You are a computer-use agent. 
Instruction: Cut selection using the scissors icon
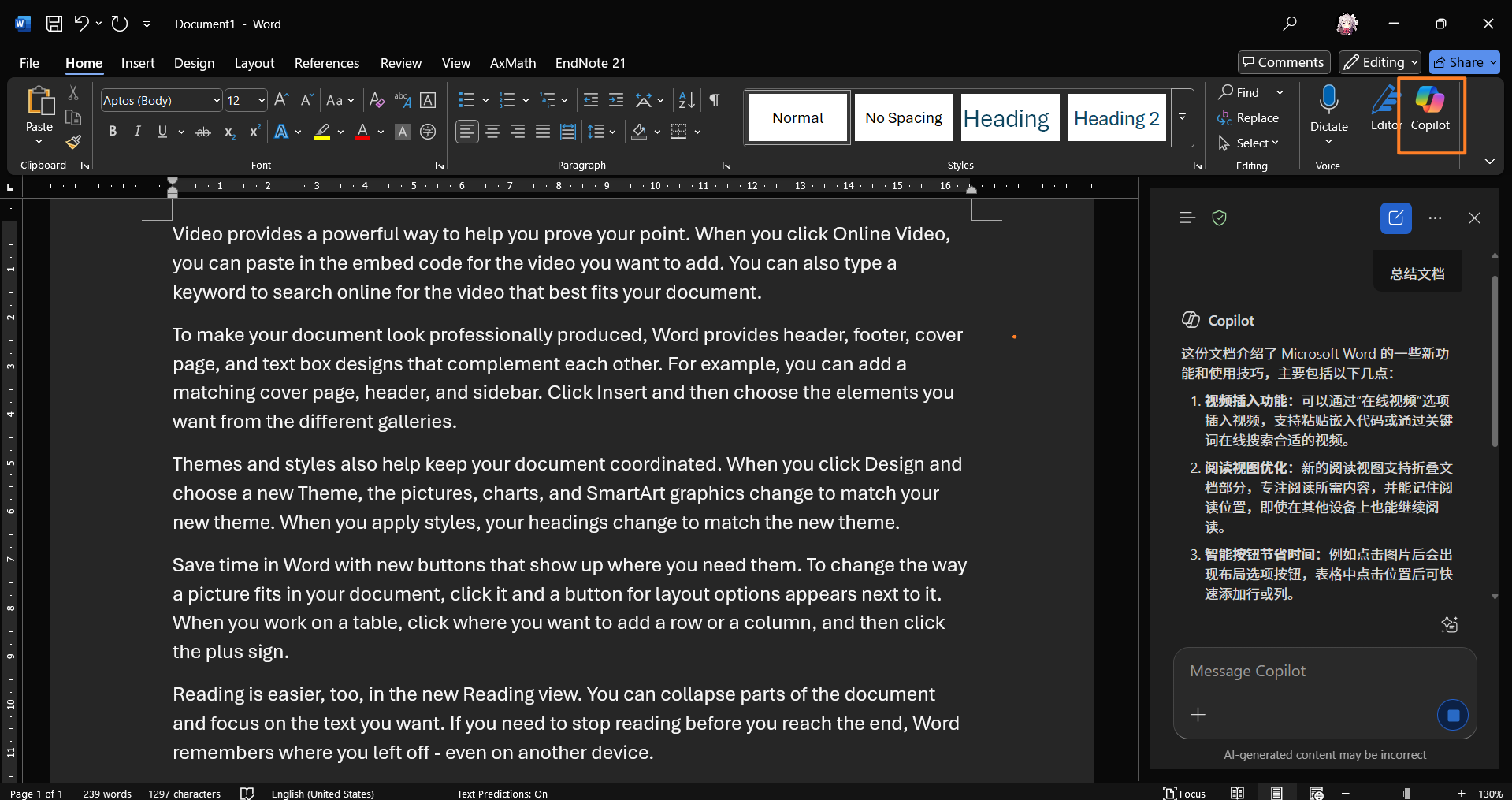[x=73, y=93]
